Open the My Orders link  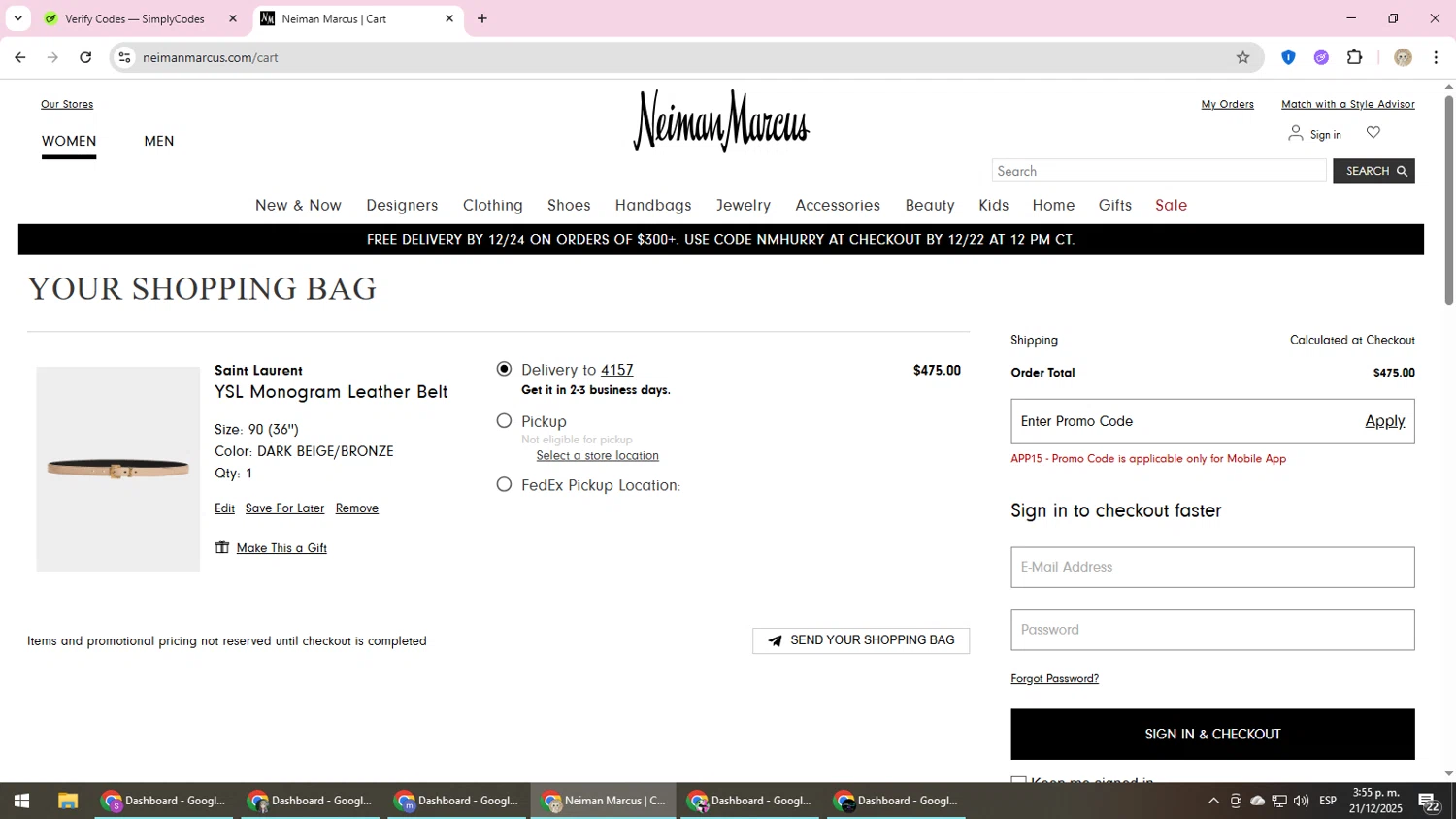click(1227, 104)
